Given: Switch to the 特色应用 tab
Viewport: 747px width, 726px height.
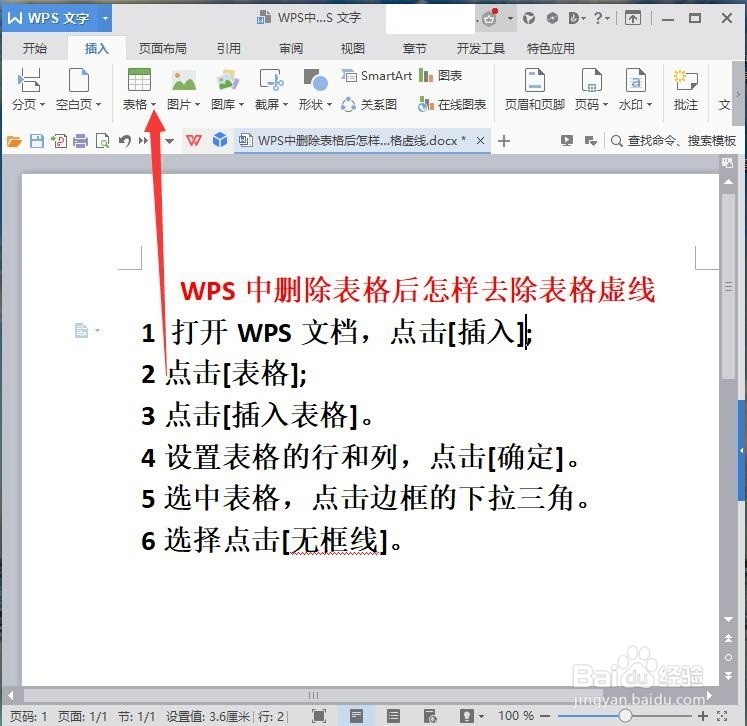Looking at the screenshot, I should (550, 48).
